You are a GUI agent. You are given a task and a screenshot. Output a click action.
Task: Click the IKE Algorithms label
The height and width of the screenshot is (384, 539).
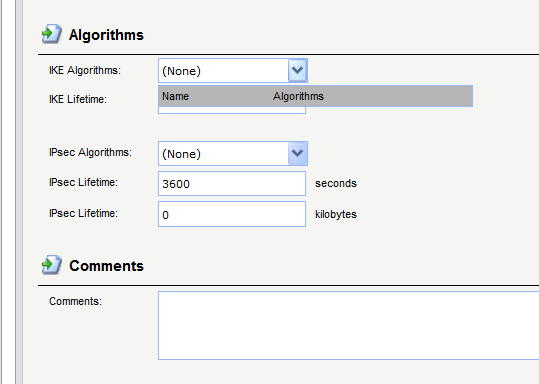pos(85,70)
